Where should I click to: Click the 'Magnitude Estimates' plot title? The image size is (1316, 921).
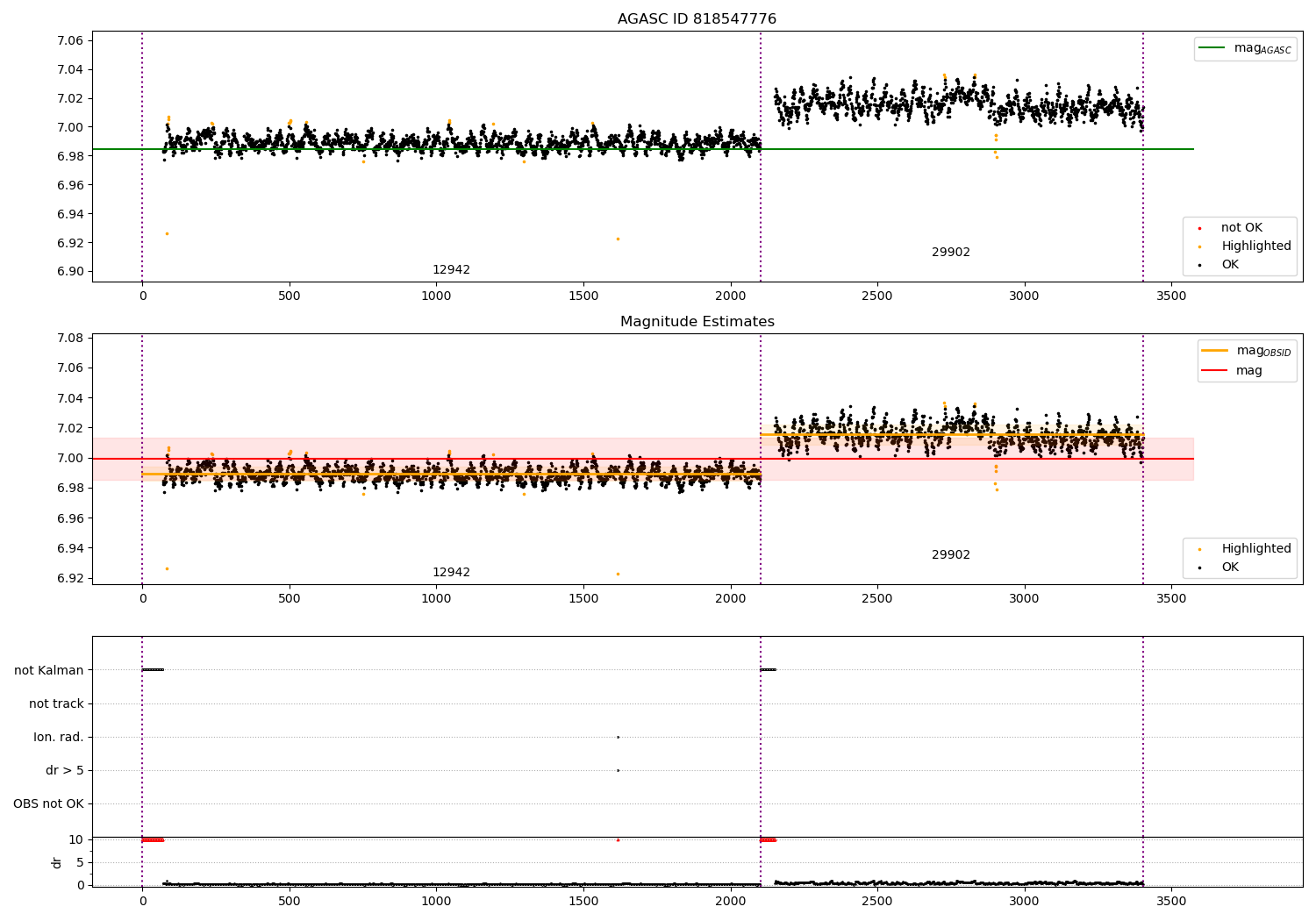[697, 322]
